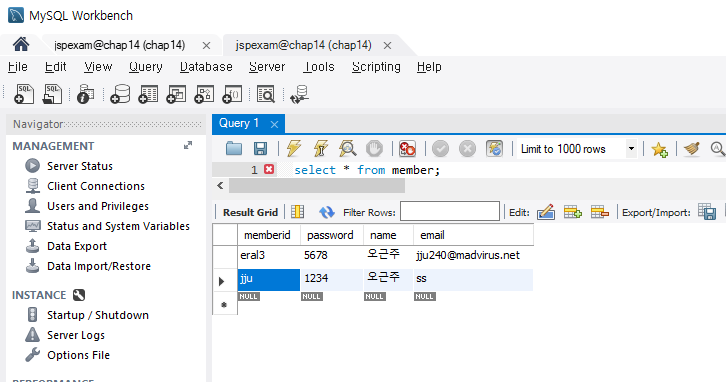Image resolution: width=726 pixels, height=382 pixels.
Task: Open the View menu
Action: click(x=98, y=67)
